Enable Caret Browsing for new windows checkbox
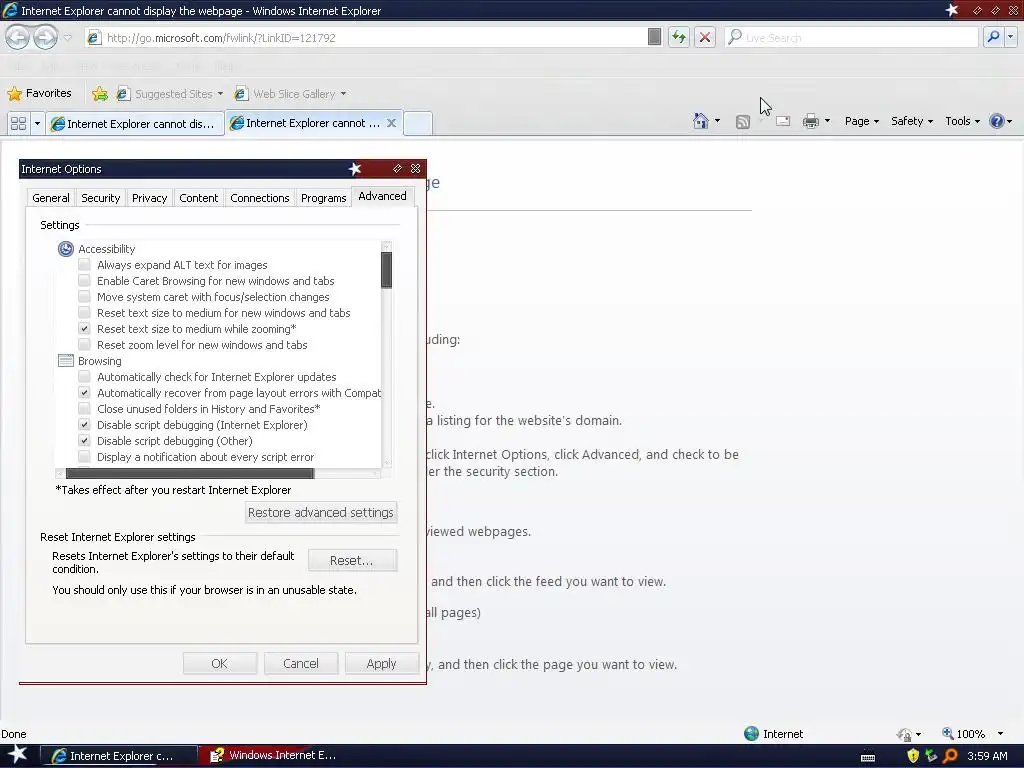Image resolution: width=1024 pixels, height=768 pixels. pyautogui.click(x=84, y=281)
